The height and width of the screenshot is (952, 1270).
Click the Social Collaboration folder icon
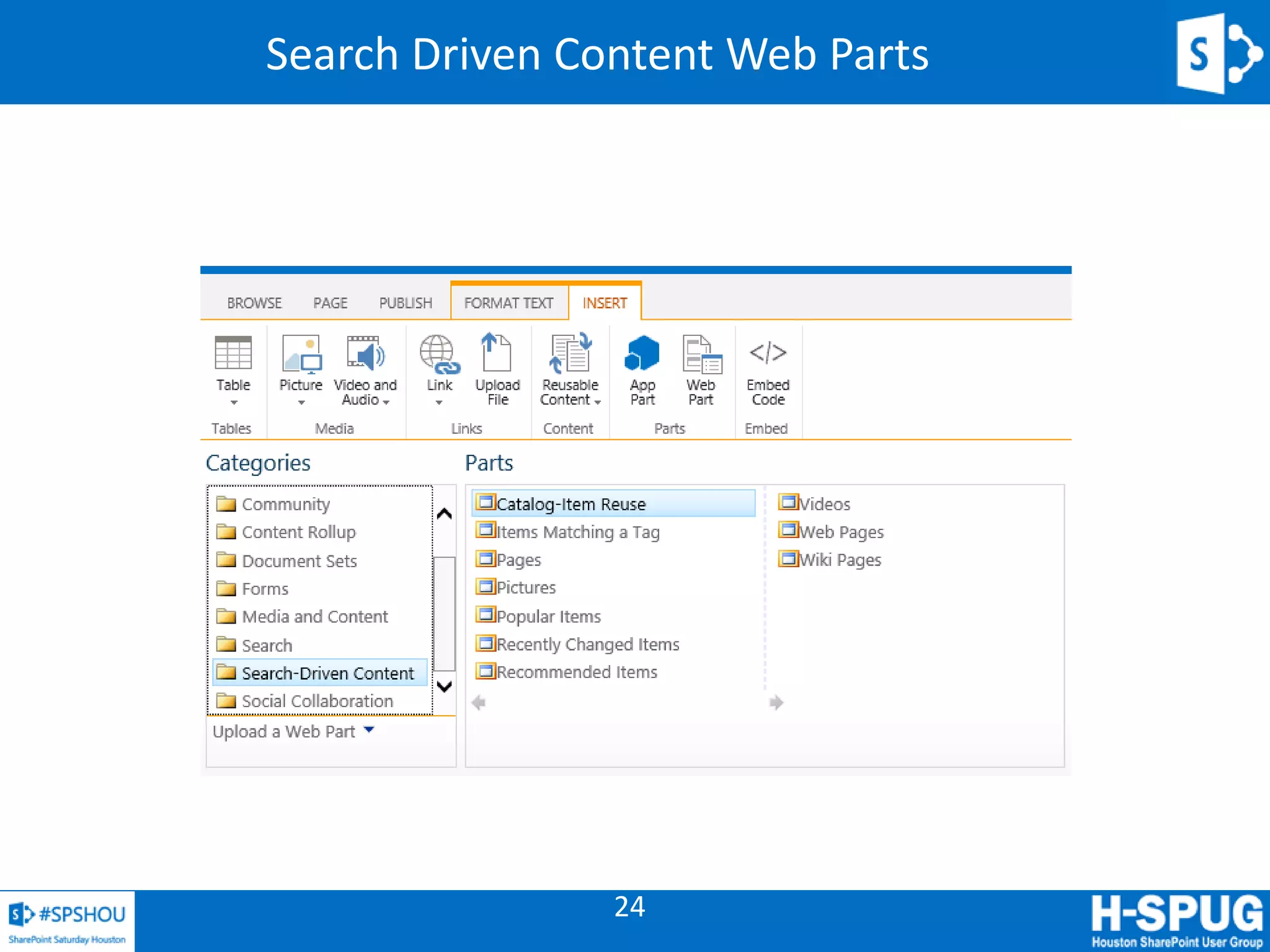click(x=226, y=700)
